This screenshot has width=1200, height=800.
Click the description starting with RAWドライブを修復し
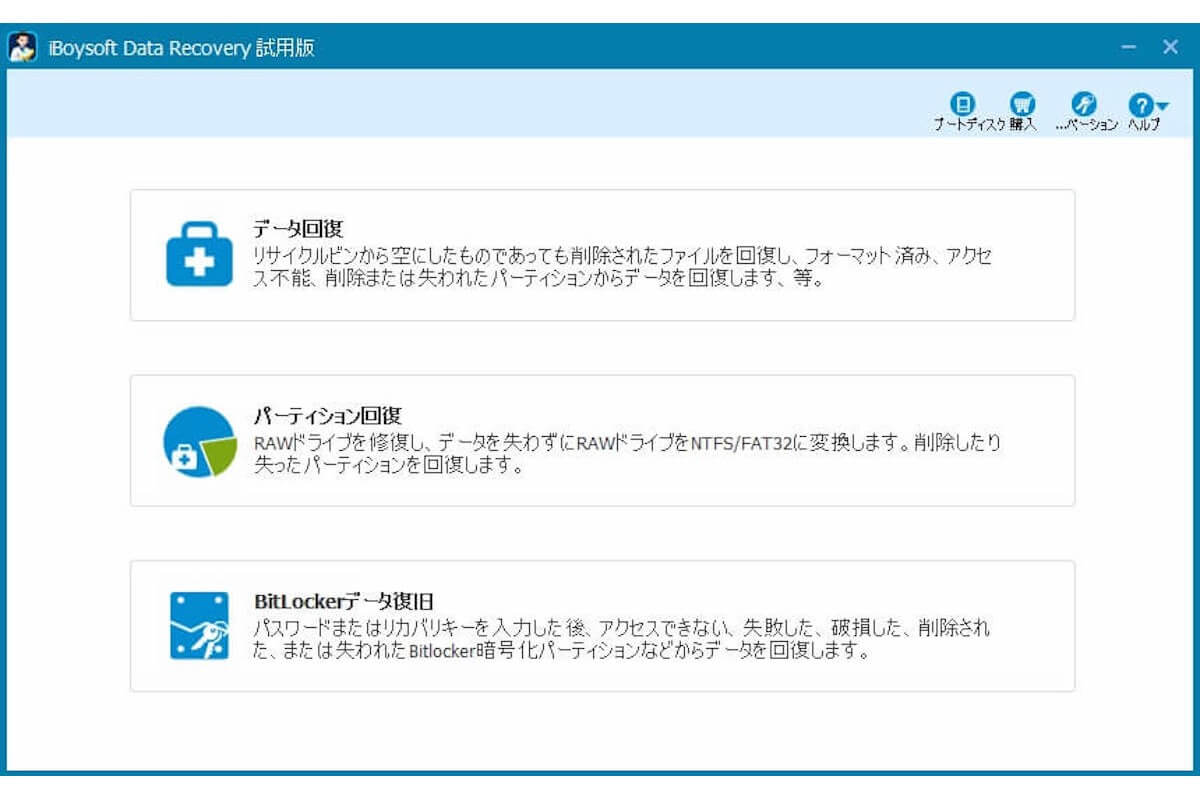[627, 453]
